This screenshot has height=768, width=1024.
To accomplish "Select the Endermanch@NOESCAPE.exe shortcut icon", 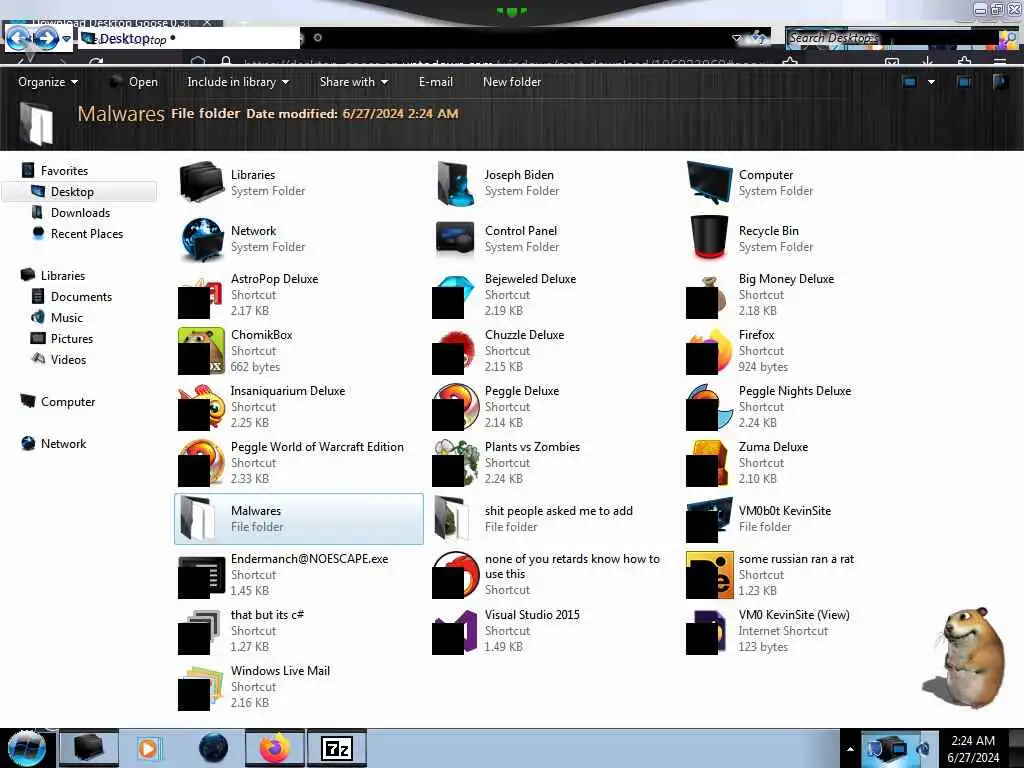I will tap(201, 577).
